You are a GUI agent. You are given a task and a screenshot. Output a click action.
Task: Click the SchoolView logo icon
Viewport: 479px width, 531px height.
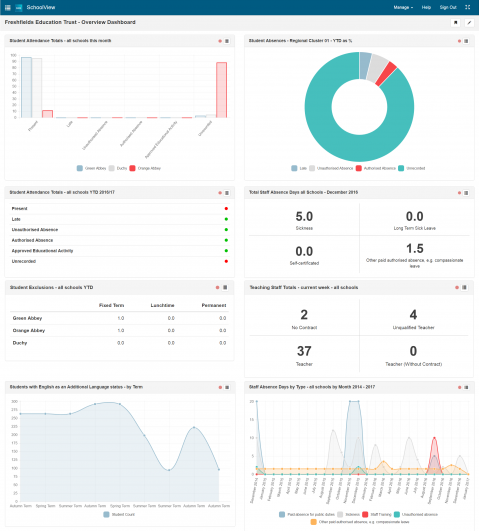[19, 7]
